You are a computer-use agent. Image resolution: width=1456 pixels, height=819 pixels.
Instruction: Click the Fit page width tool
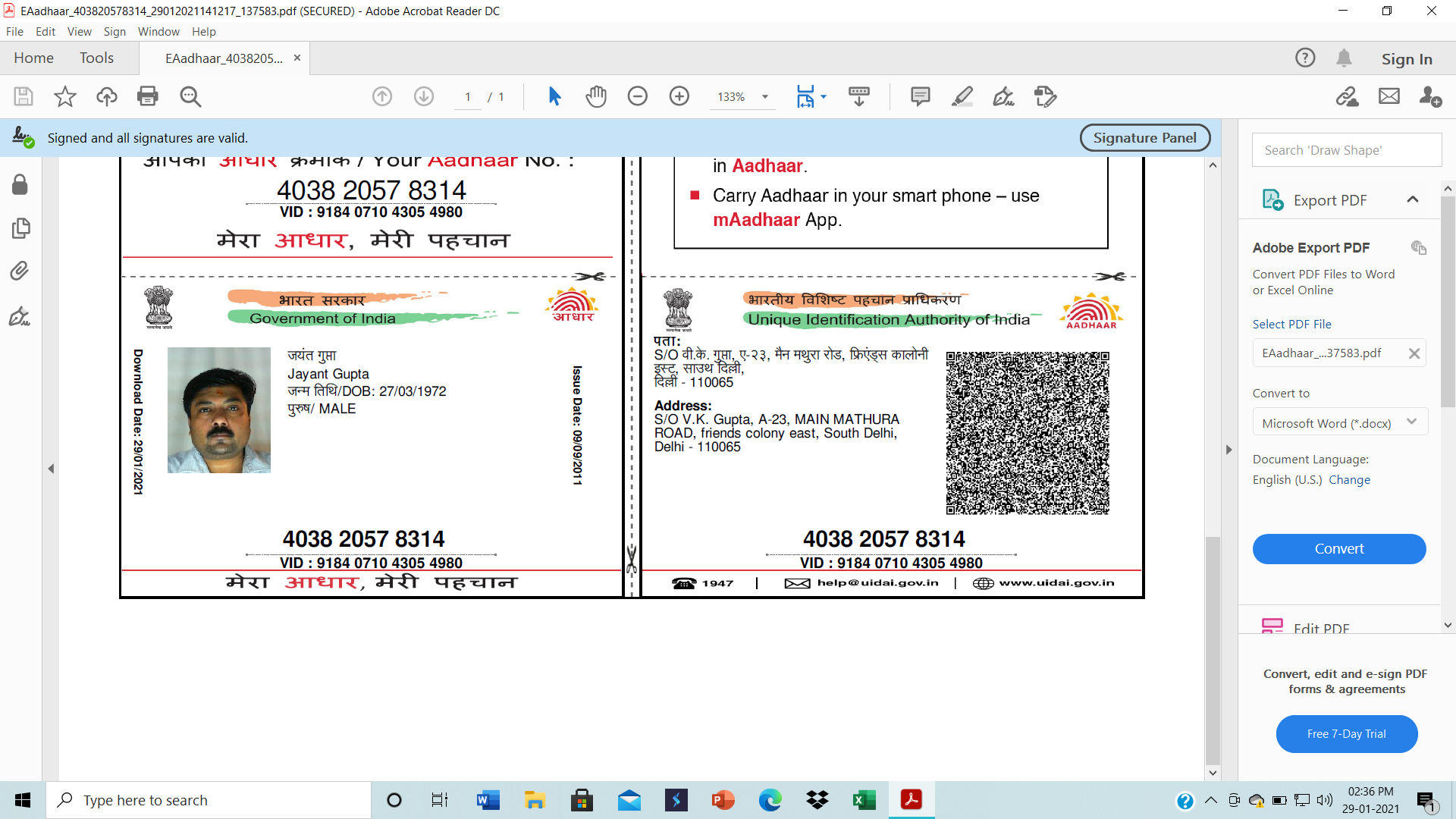pyautogui.click(x=805, y=96)
